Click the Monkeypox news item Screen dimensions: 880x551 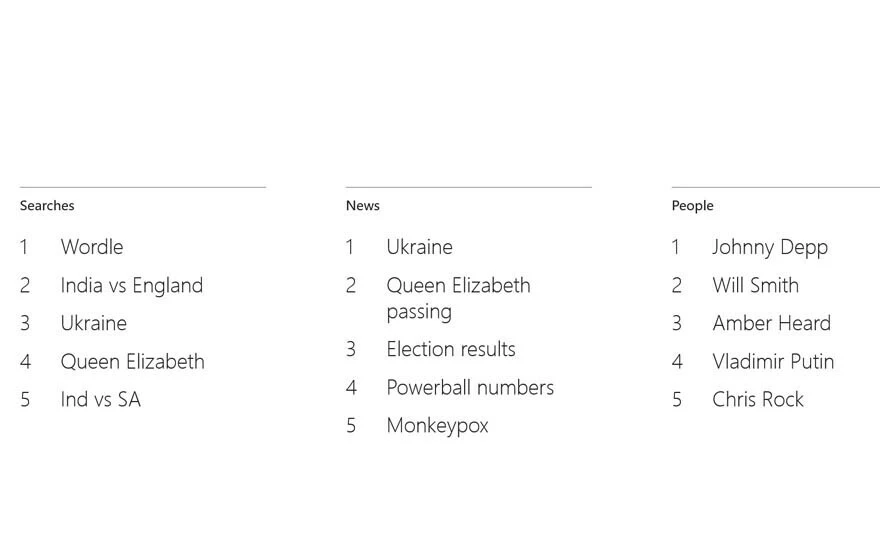click(x=437, y=425)
